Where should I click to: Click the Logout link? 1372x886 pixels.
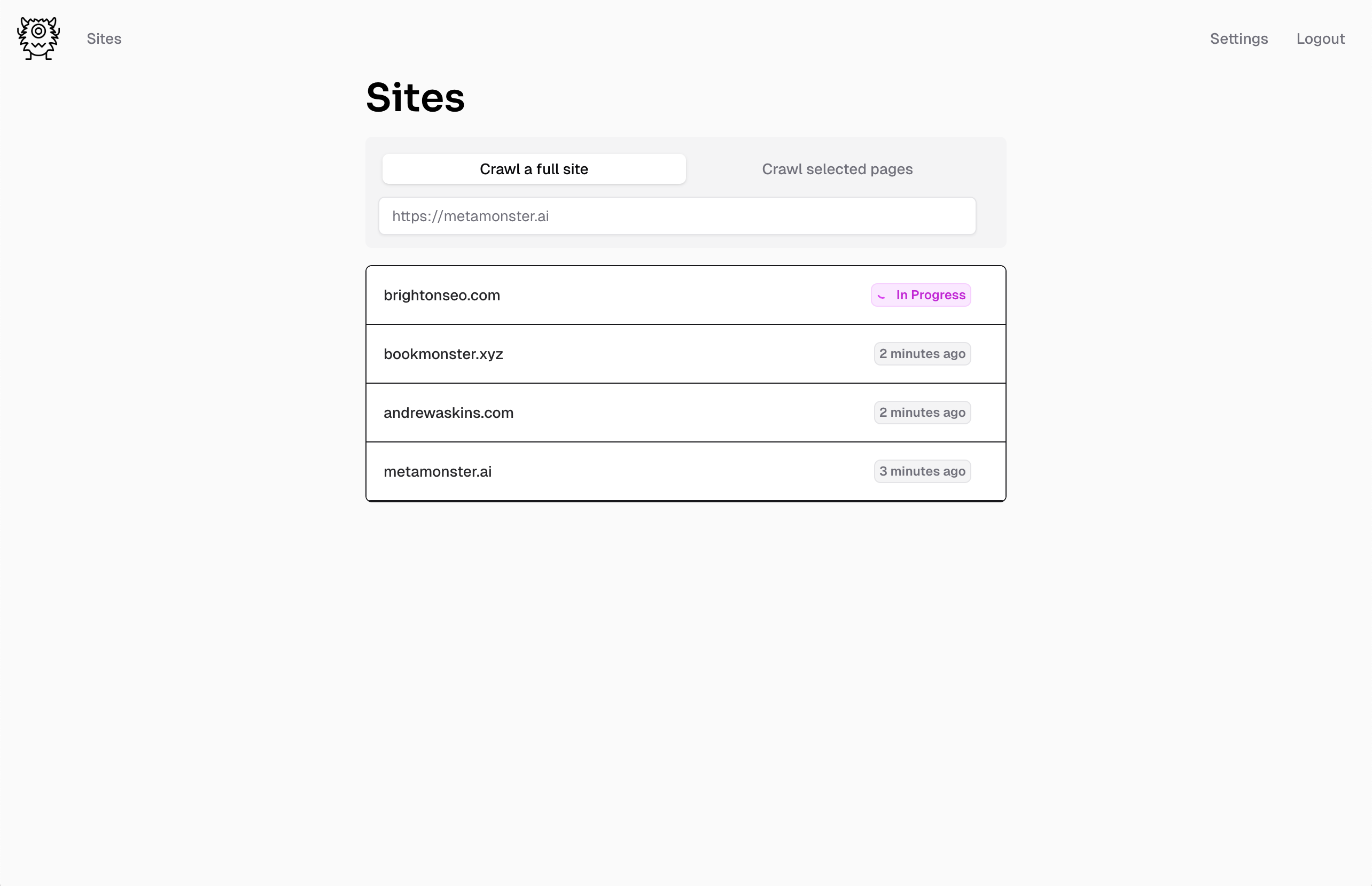[x=1320, y=38]
